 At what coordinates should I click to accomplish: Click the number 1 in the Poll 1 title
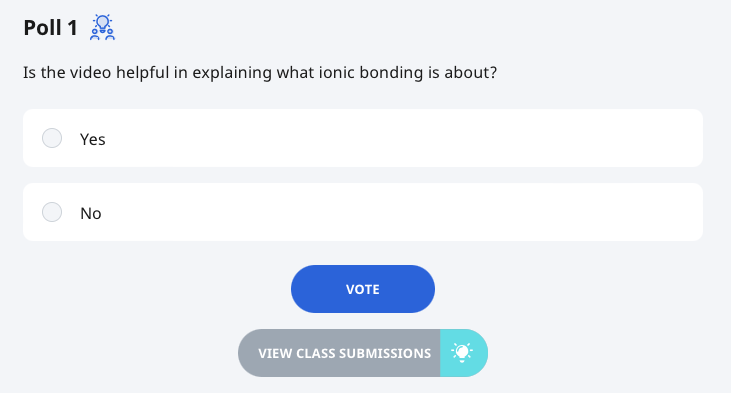coord(72,28)
